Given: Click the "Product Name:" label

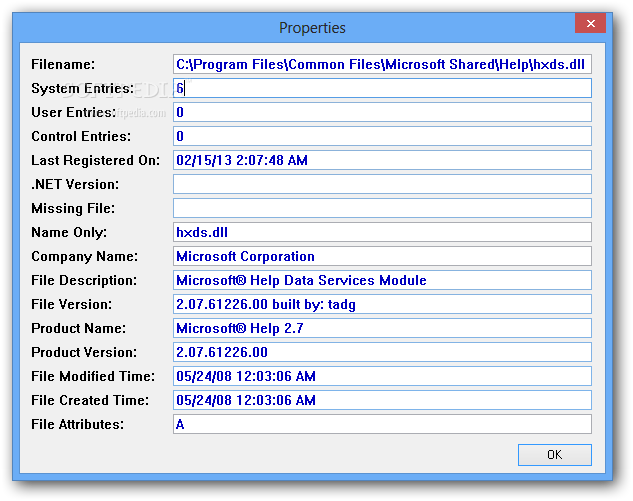Looking at the screenshot, I should (78, 328).
